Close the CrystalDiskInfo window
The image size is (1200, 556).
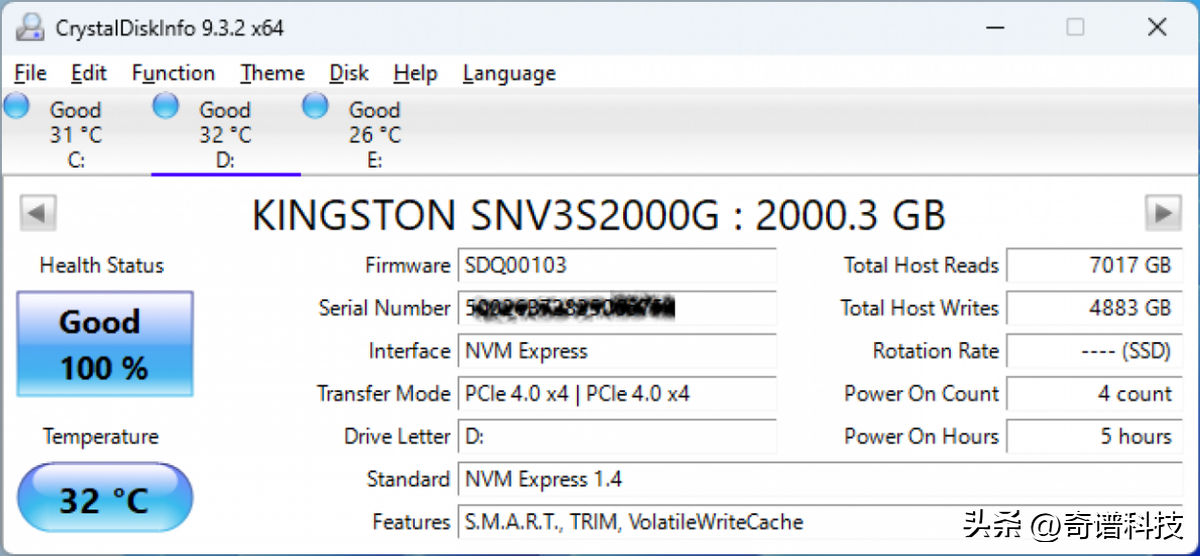click(x=1157, y=27)
